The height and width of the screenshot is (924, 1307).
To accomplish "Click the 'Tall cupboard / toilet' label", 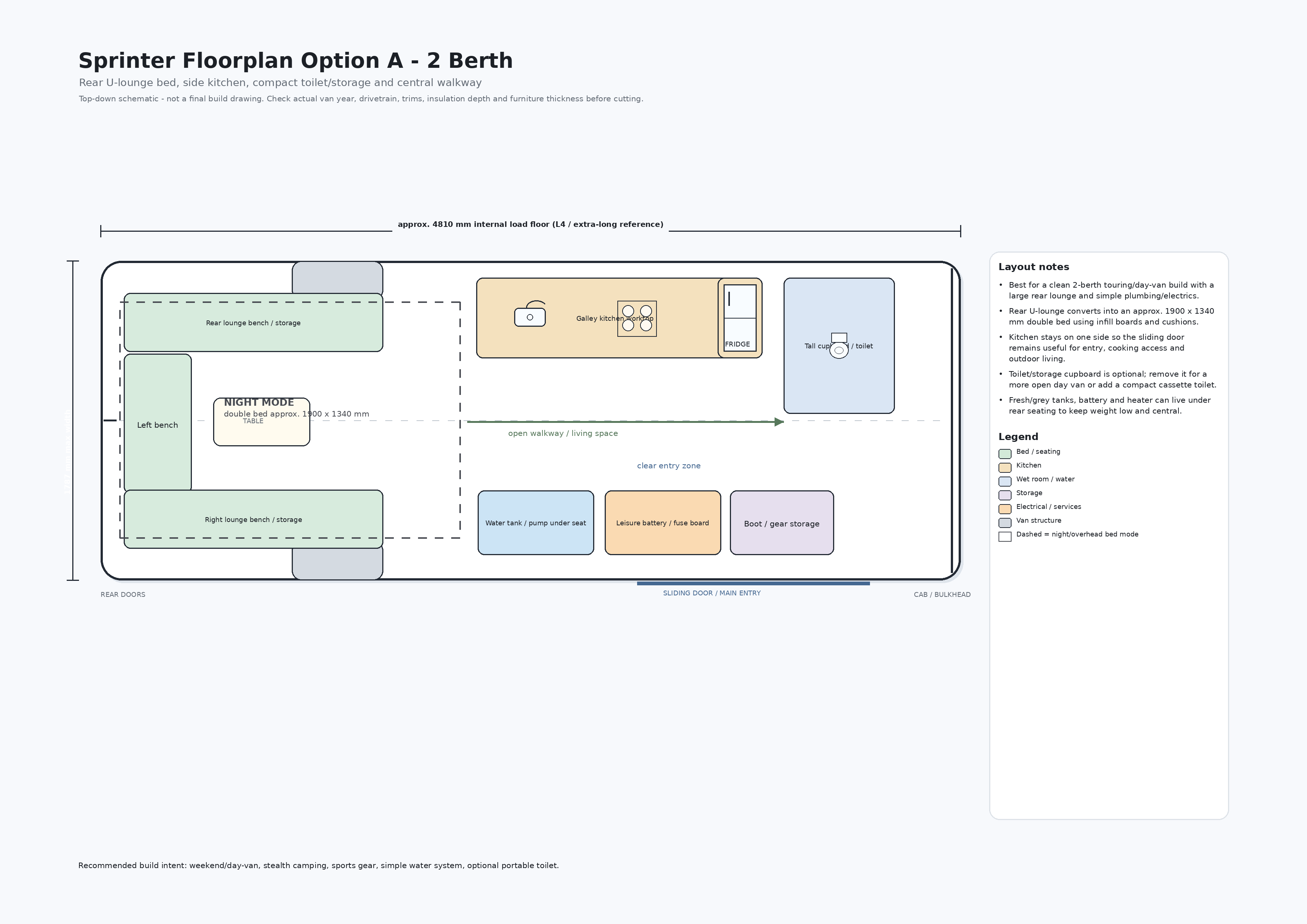I will tap(839, 346).
